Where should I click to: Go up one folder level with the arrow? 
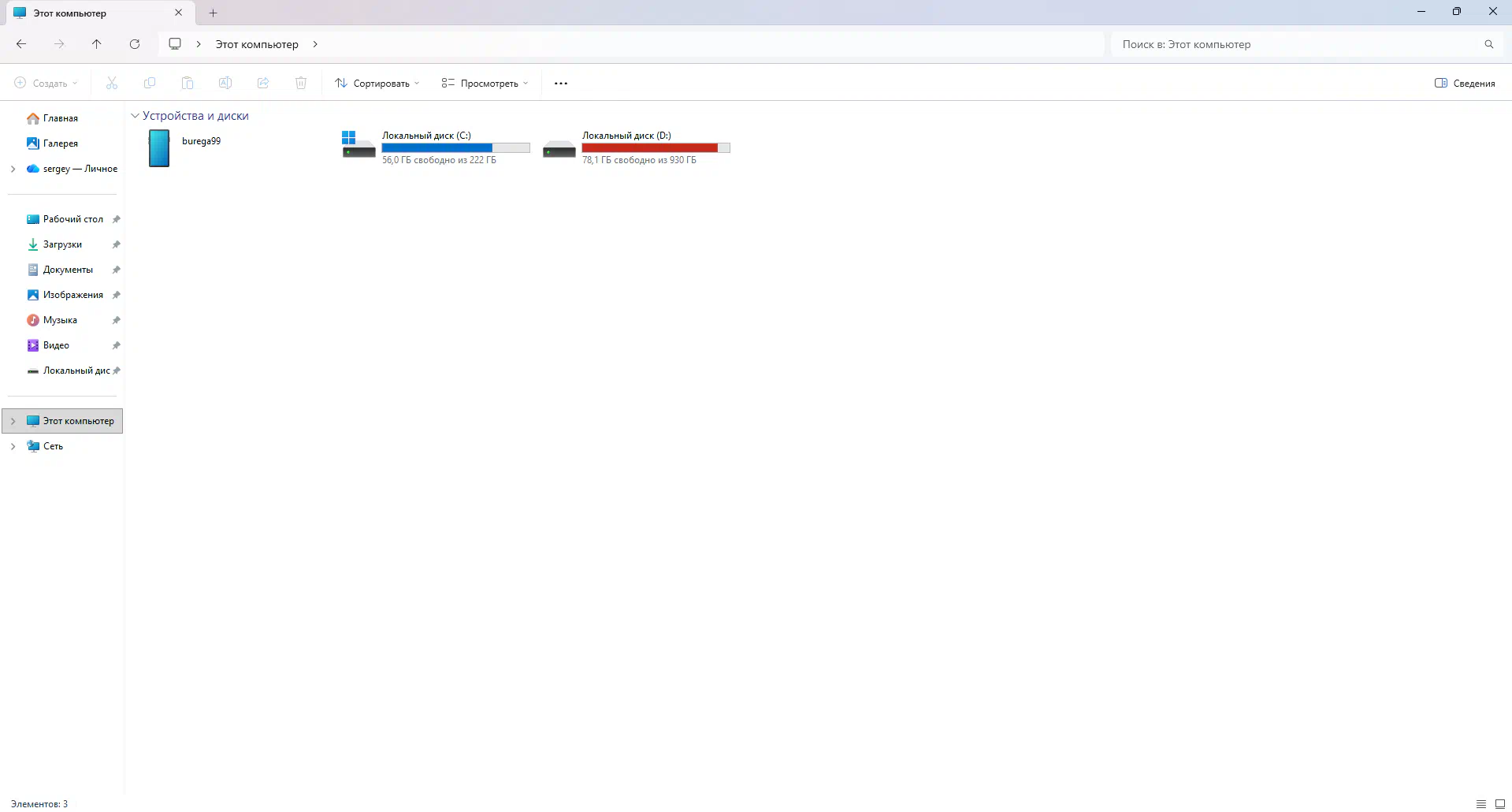point(97,44)
